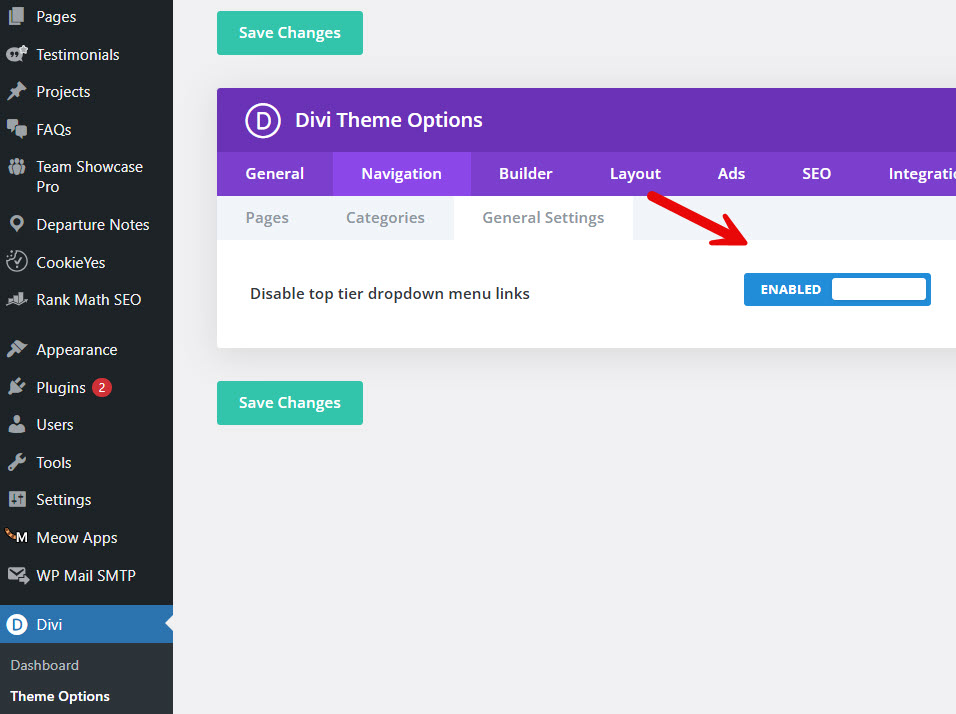
Task: Click the top Save Changes button
Action: (290, 33)
